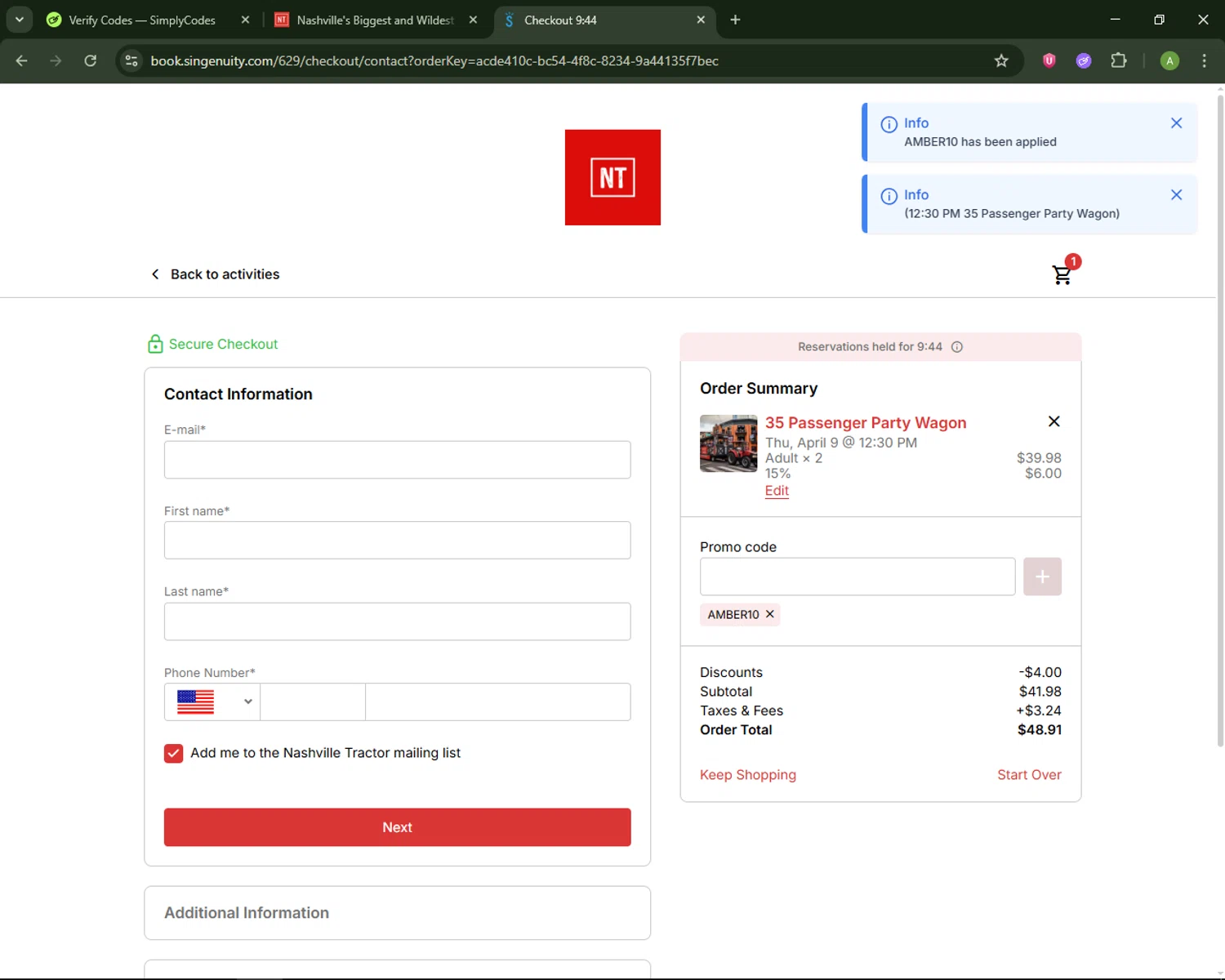Focus the Last name input field

click(x=398, y=621)
